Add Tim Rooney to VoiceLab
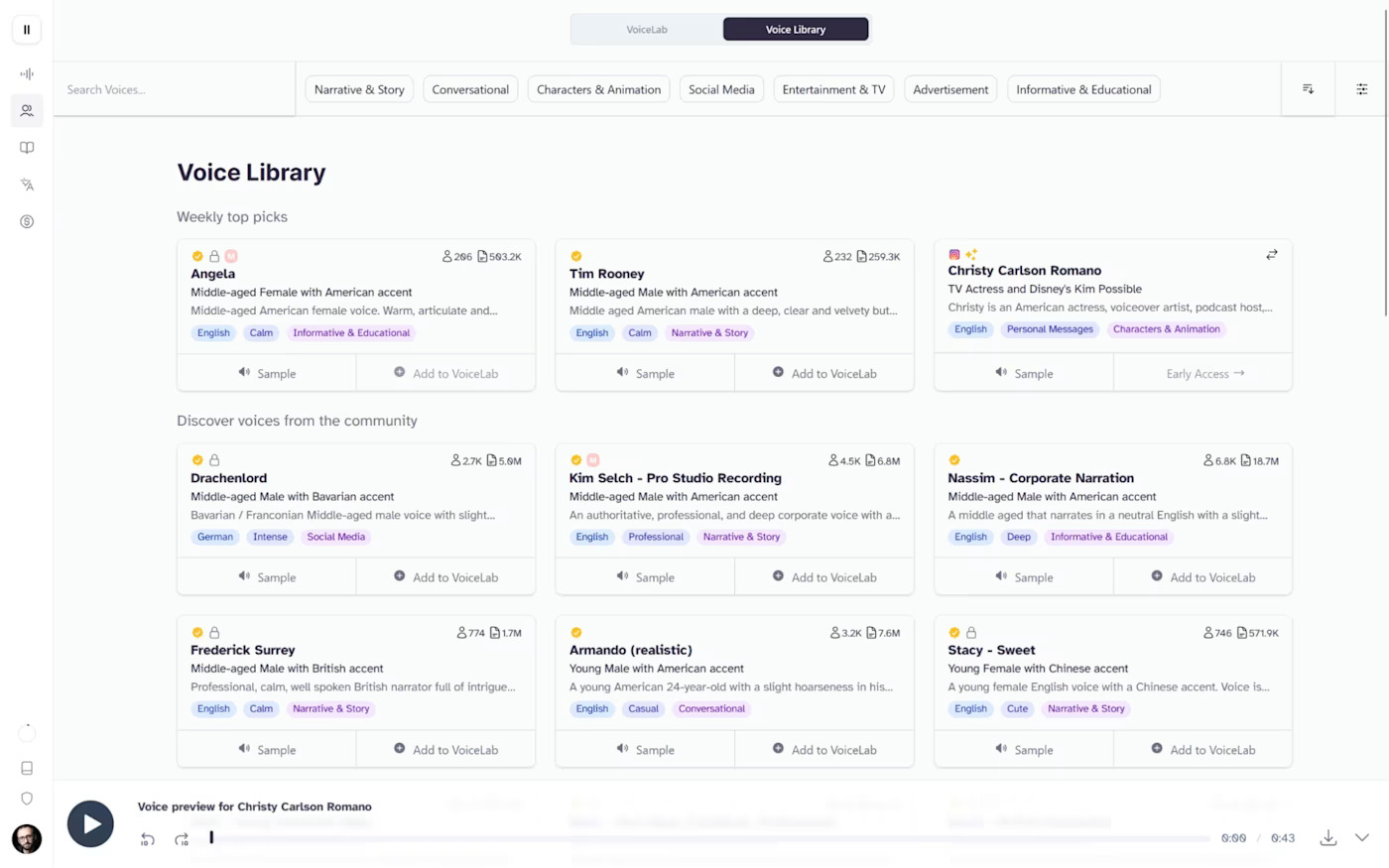This screenshot has height=868, width=1389. click(x=823, y=373)
